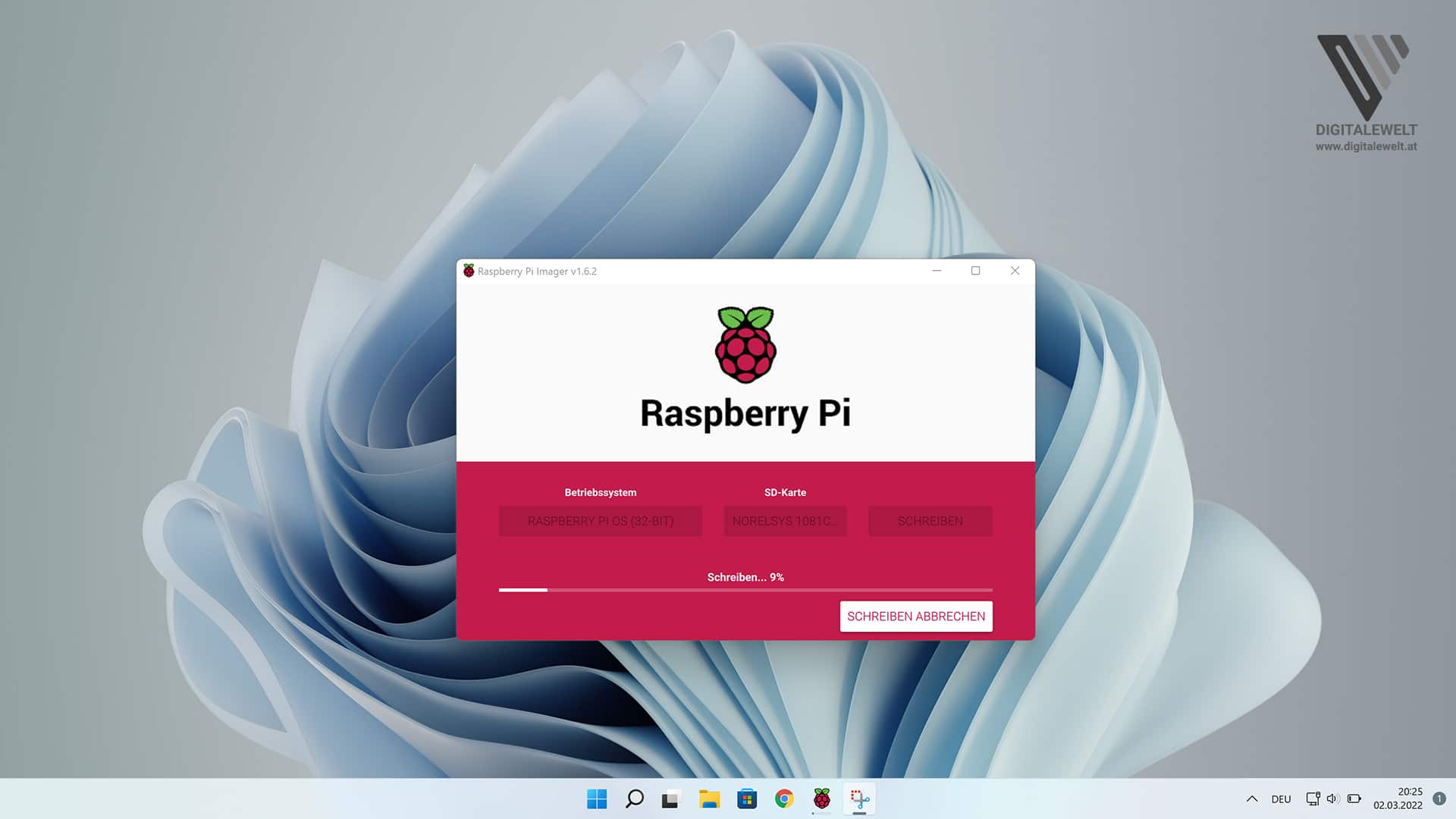Open the notification badge in the taskbar
This screenshot has width=1456, height=819.
point(1439,799)
